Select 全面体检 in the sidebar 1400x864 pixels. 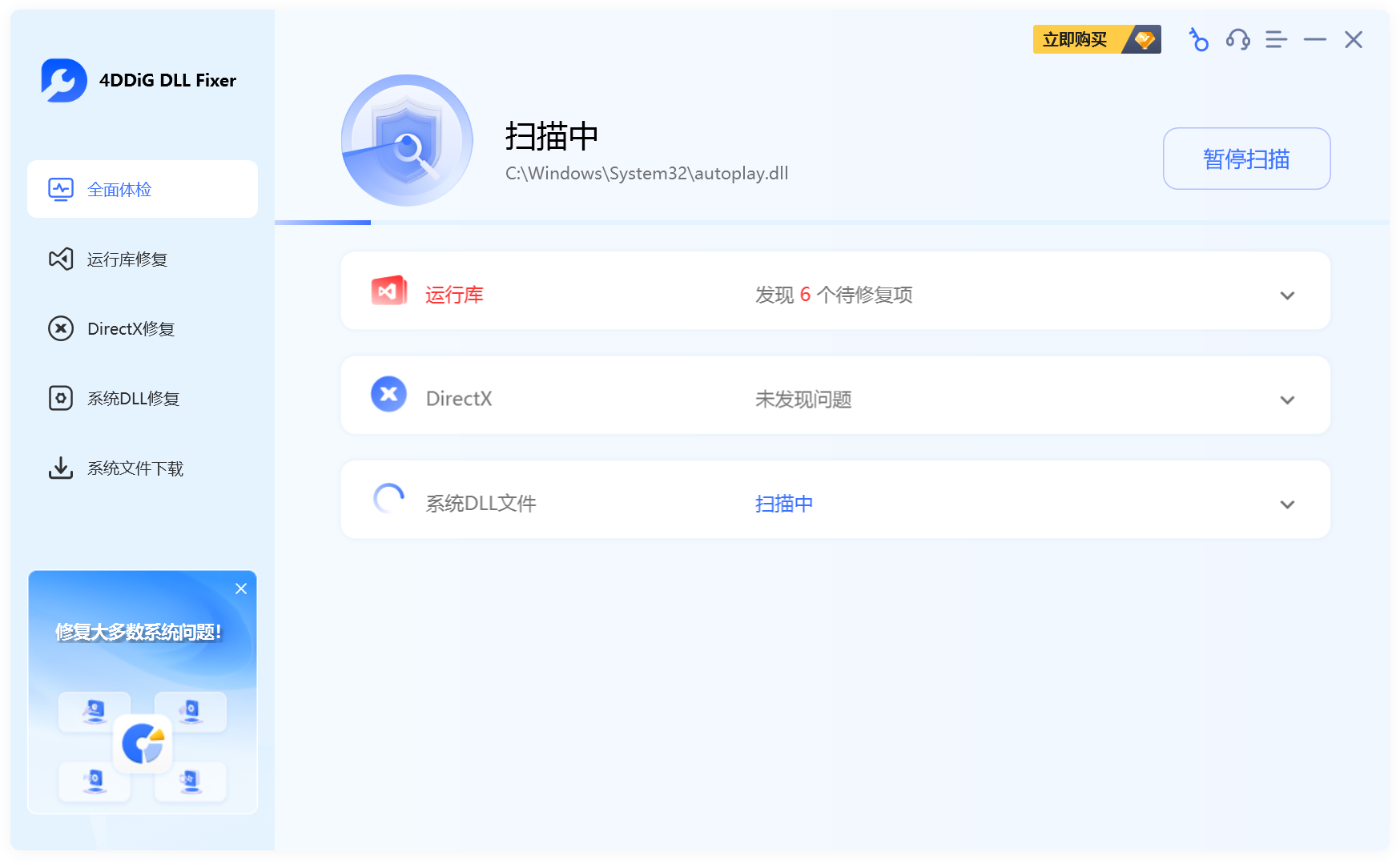143,189
